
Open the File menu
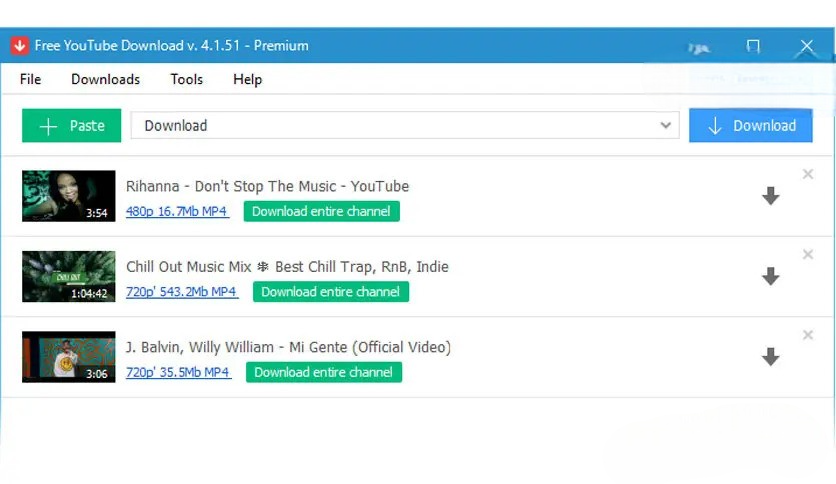click(x=30, y=79)
